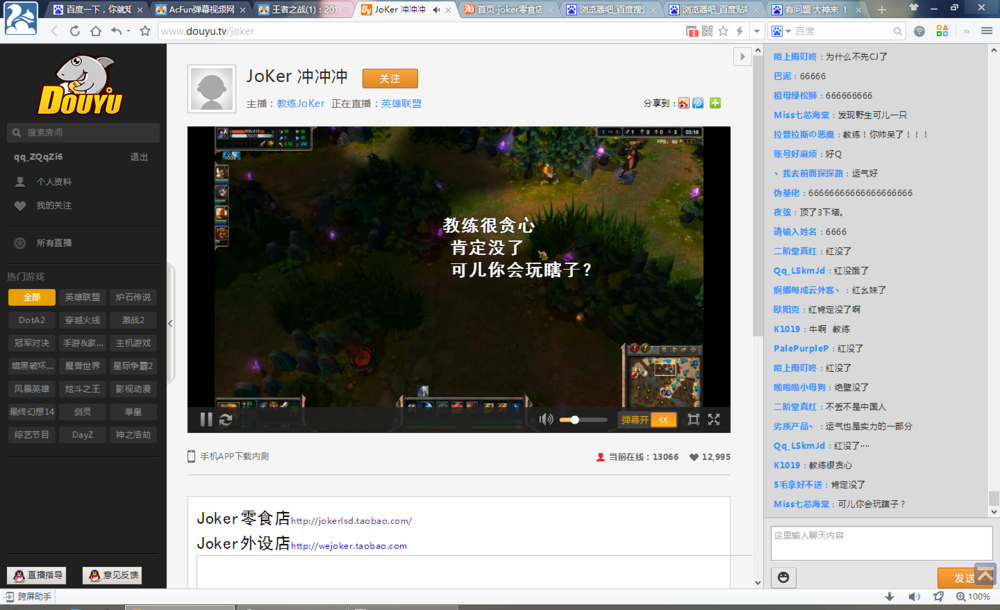Image resolution: width=1000 pixels, height=610 pixels.
Task: Refresh the video stream icon
Action: point(226,419)
